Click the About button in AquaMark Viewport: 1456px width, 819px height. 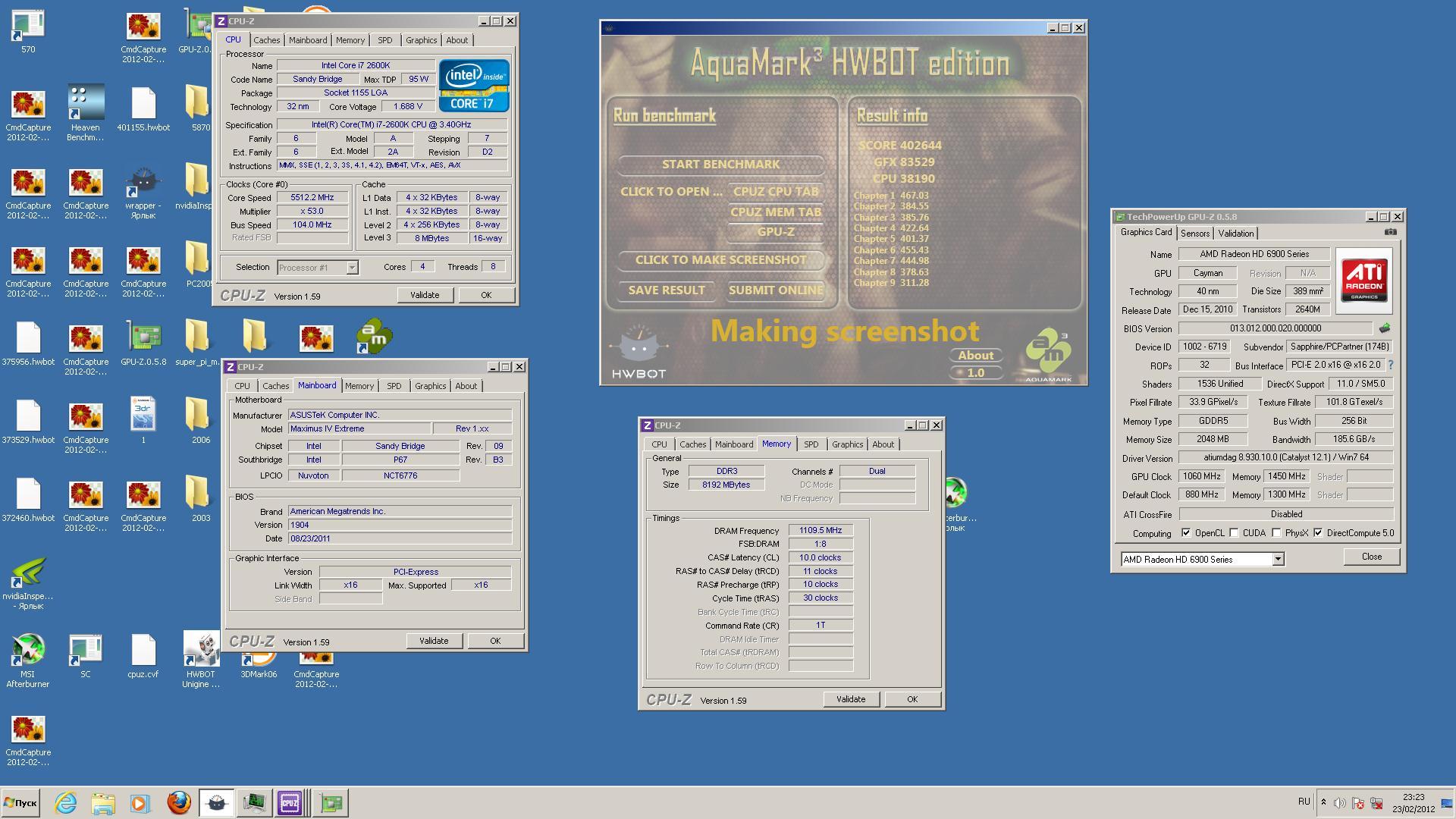pyautogui.click(x=975, y=356)
